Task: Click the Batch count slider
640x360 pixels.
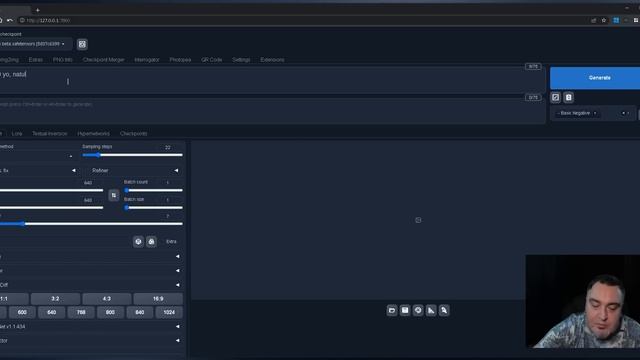Action: [x=153, y=190]
